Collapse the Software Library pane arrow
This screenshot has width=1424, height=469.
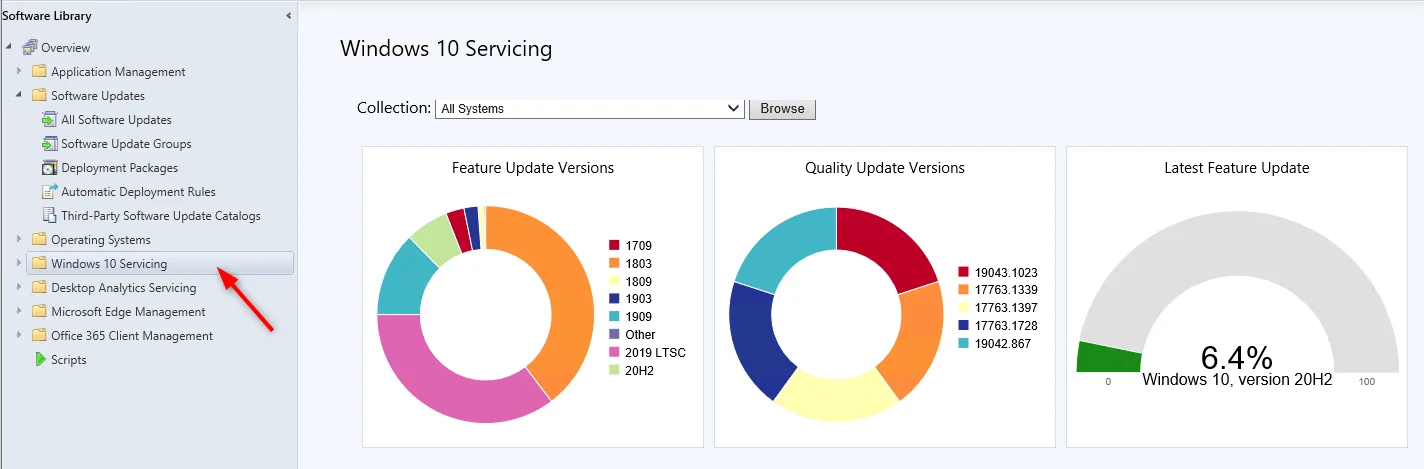[x=288, y=16]
